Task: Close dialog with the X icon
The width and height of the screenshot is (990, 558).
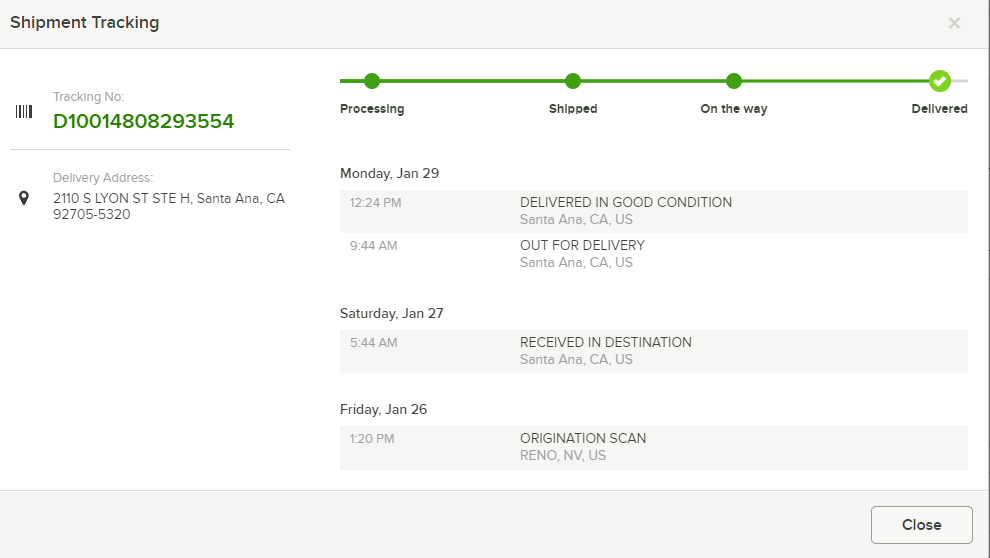Action: point(954,23)
